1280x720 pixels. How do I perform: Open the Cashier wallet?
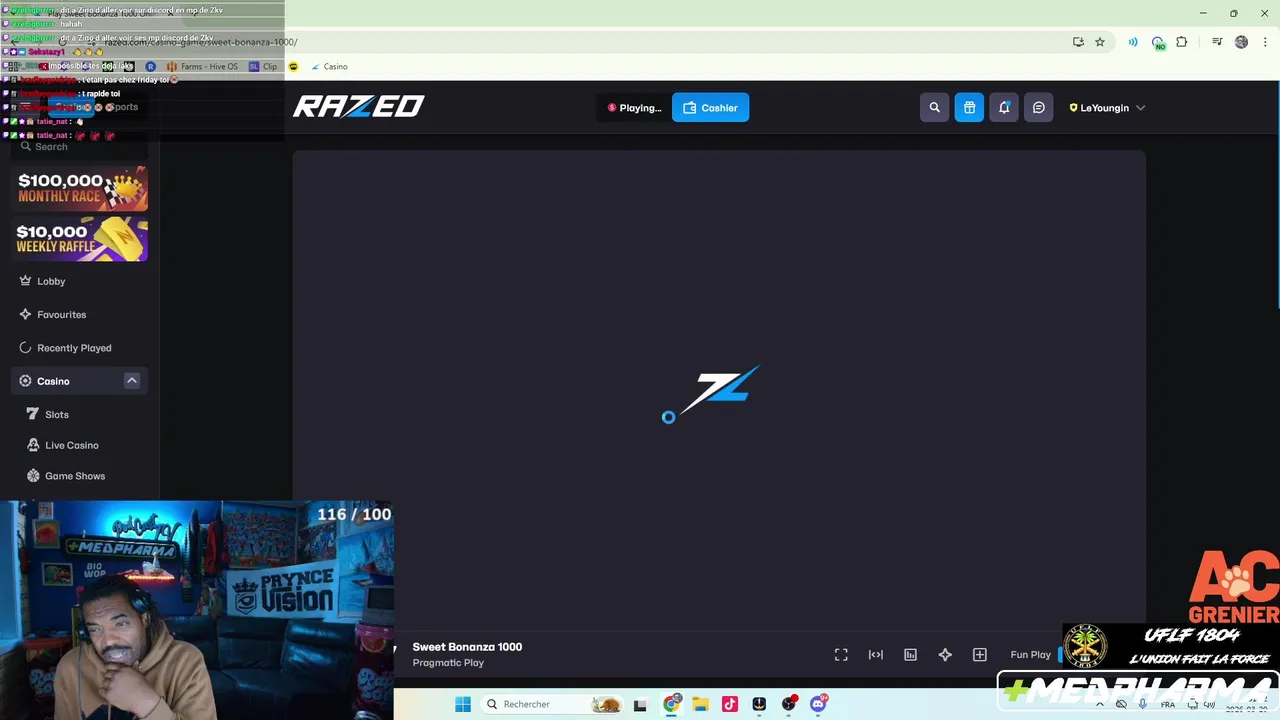(710, 108)
